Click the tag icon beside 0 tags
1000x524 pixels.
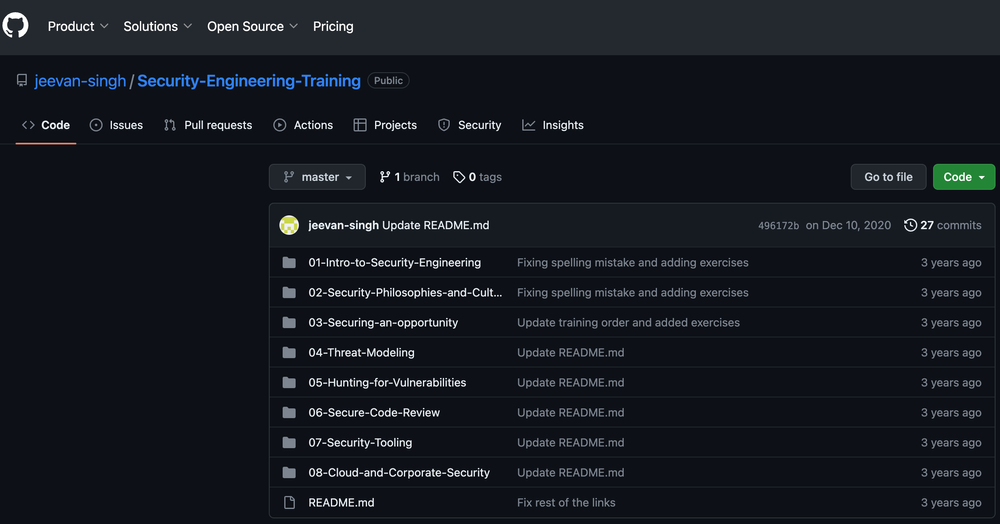(x=459, y=177)
